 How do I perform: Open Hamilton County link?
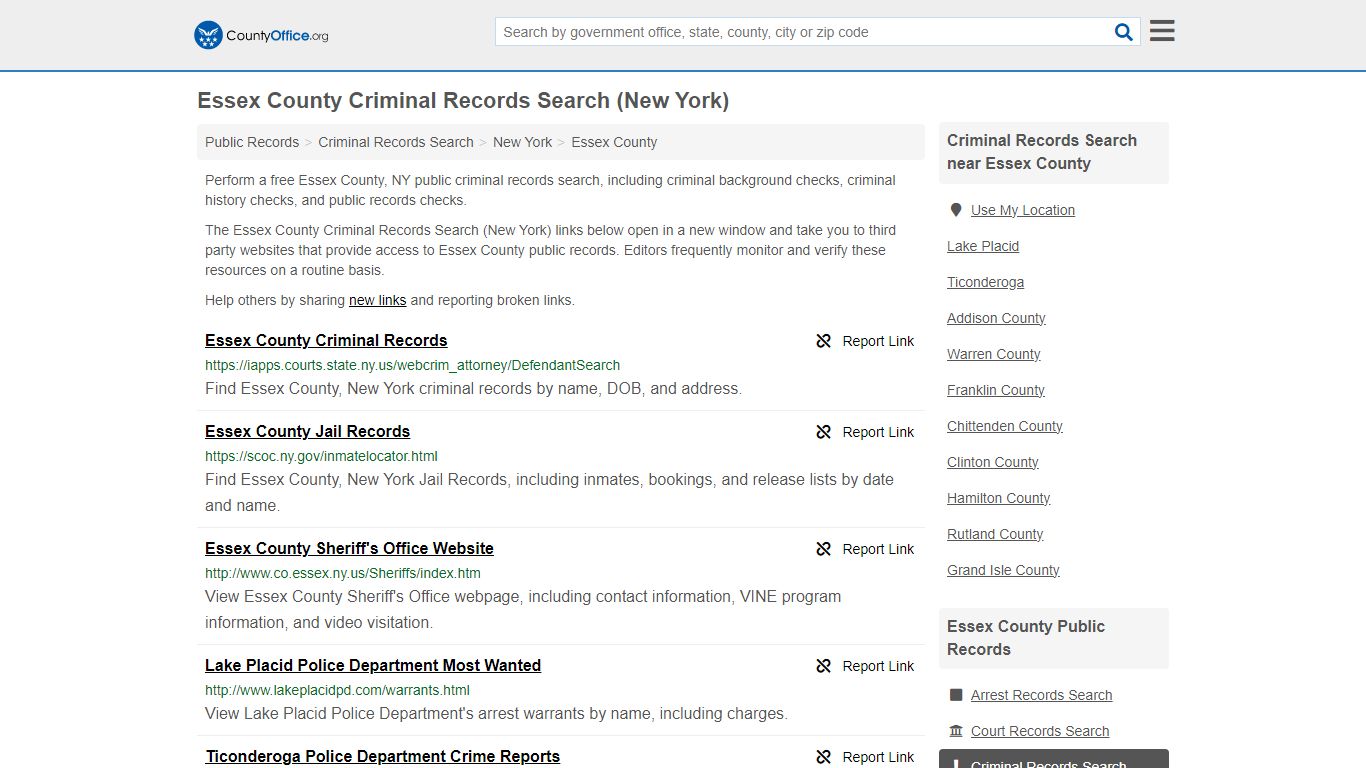(998, 498)
